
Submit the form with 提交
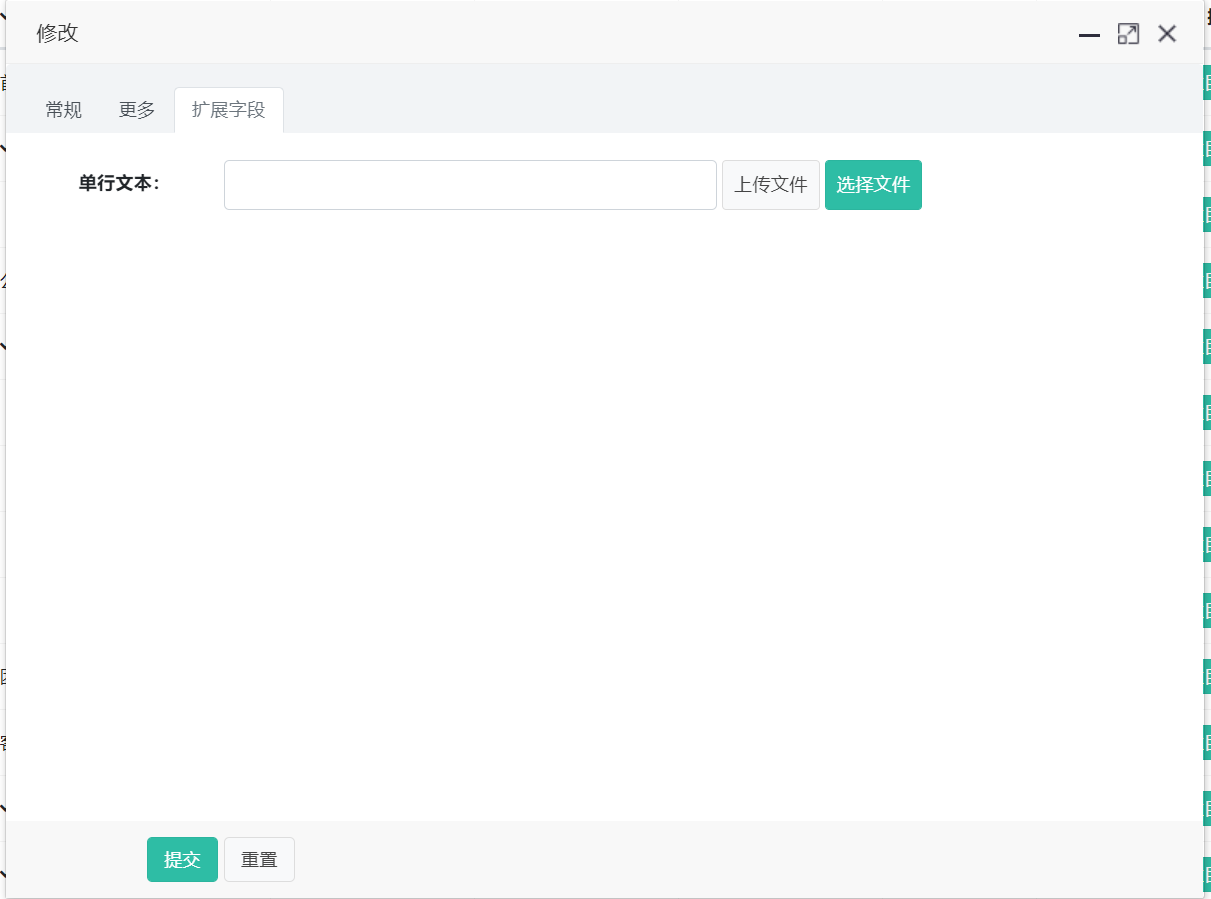(x=182, y=860)
